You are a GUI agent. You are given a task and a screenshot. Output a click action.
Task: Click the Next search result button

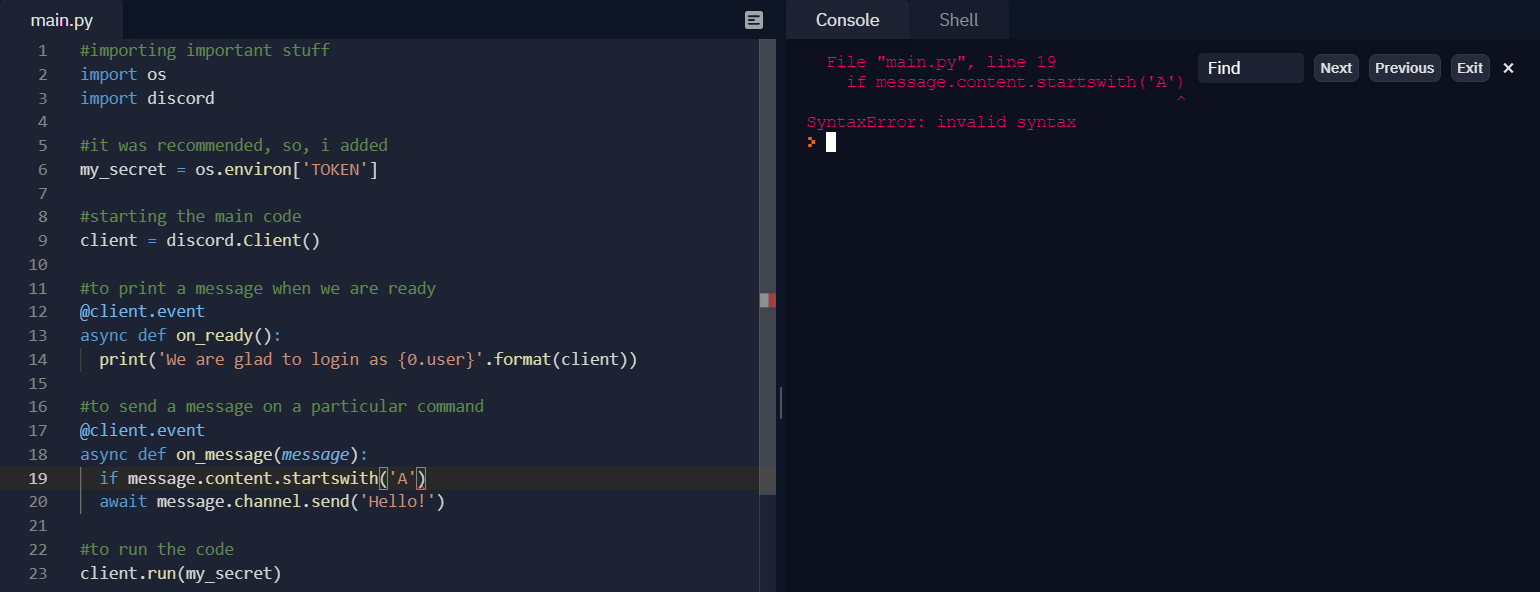(1336, 68)
